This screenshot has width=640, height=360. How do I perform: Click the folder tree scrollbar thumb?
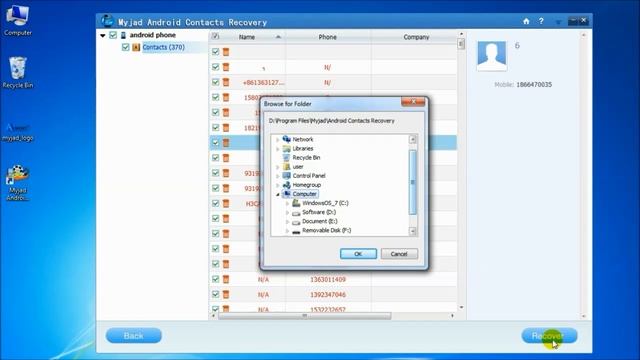coord(413,182)
